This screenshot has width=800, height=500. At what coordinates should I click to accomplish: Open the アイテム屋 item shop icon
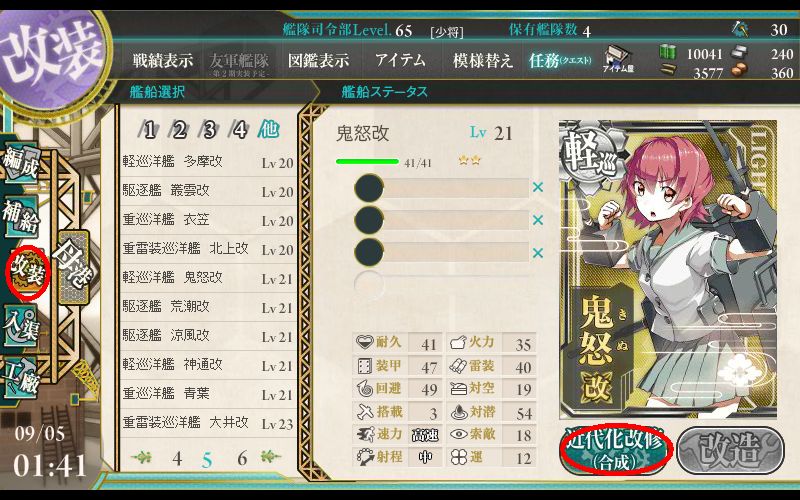[x=618, y=58]
